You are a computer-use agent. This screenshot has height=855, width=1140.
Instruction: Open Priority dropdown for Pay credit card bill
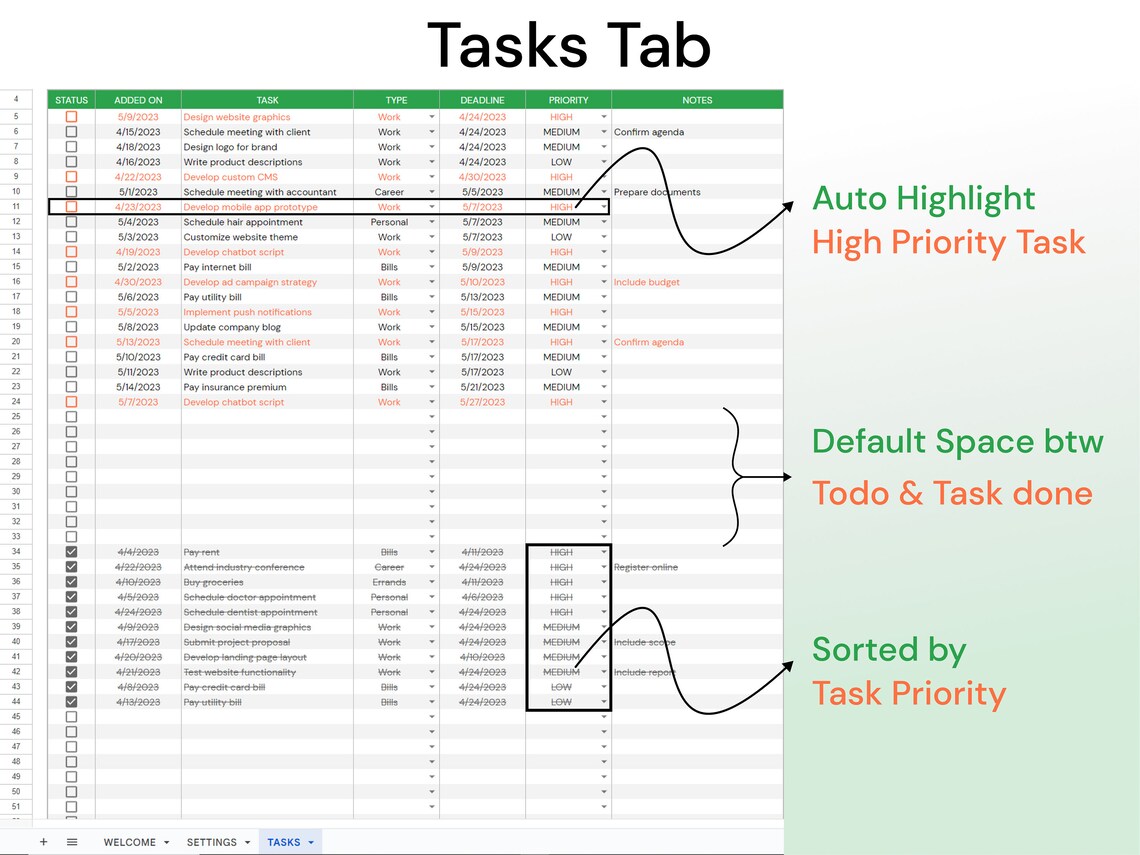click(604, 357)
